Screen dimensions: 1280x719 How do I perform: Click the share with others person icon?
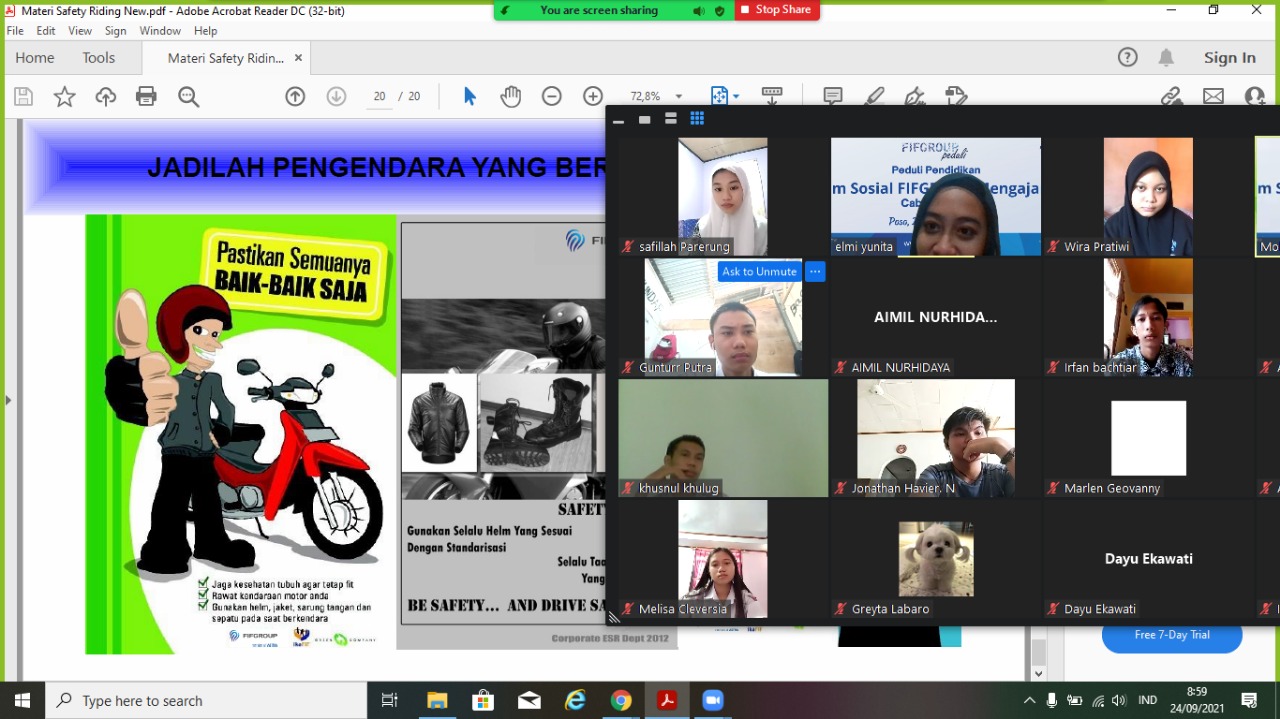coord(1255,96)
